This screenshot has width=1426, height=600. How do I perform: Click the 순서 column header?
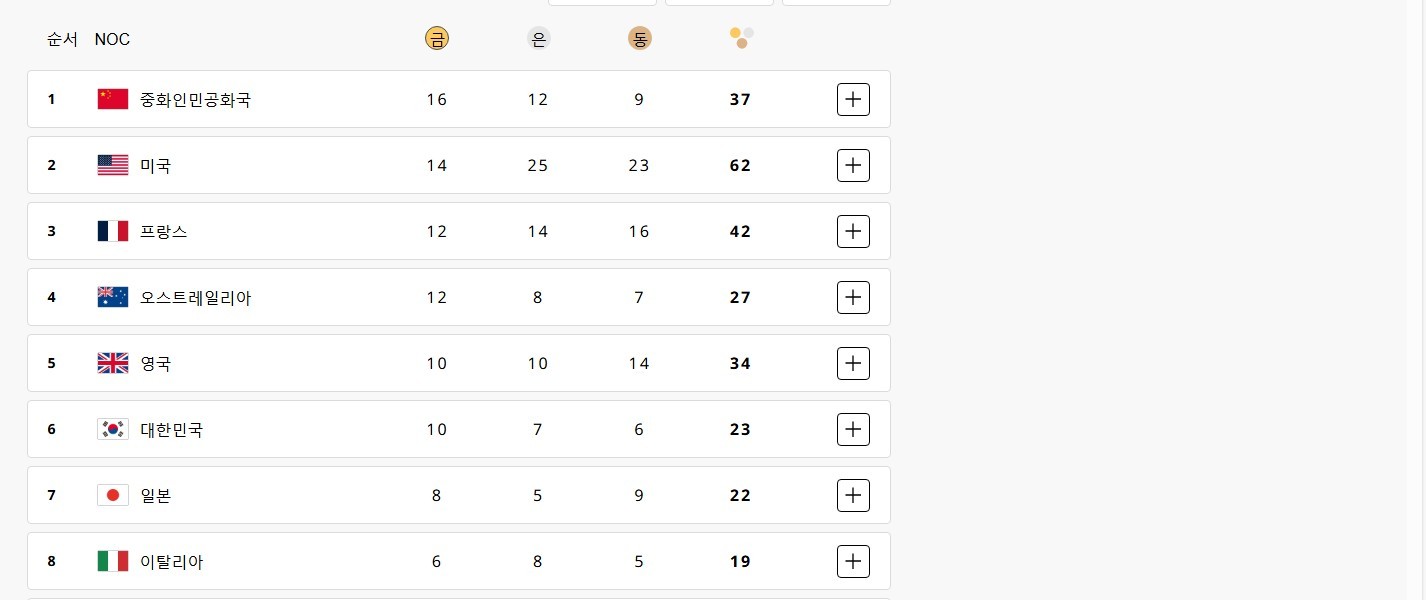click(x=62, y=39)
